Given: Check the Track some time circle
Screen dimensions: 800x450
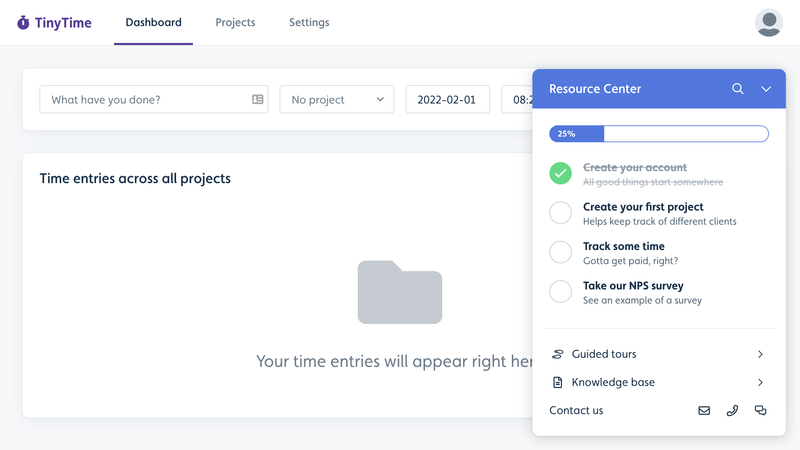Looking at the screenshot, I should tap(561, 252).
